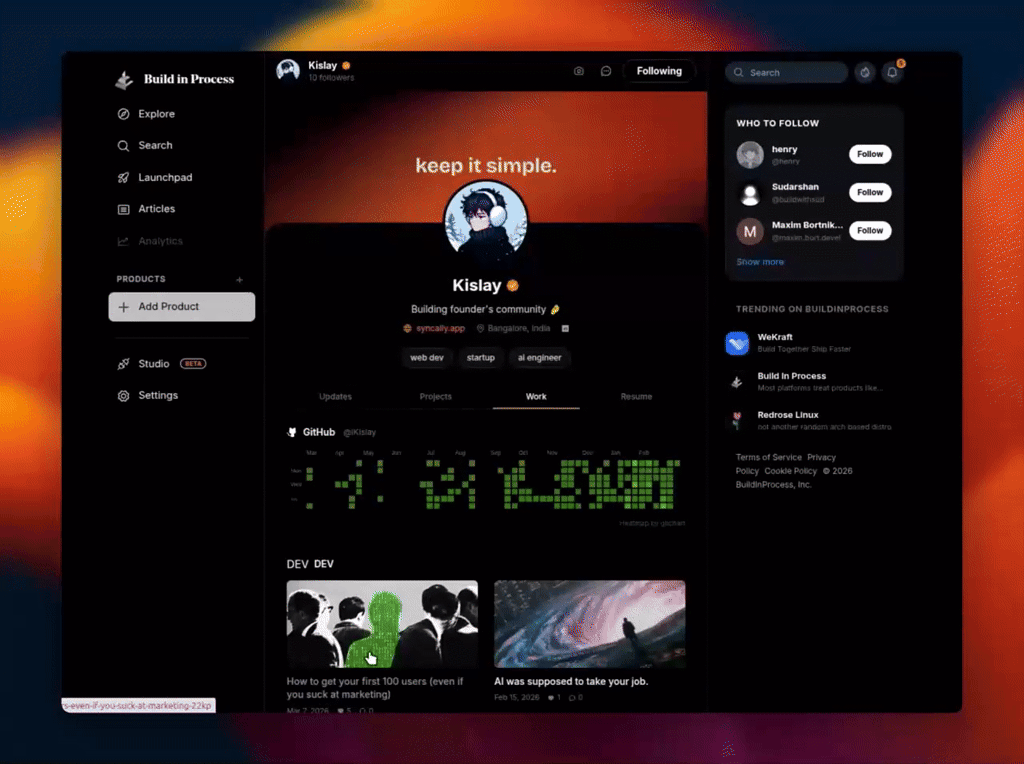1024x764 pixels.
Task: Follow Maxim Bortnik
Action: (x=870, y=231)
